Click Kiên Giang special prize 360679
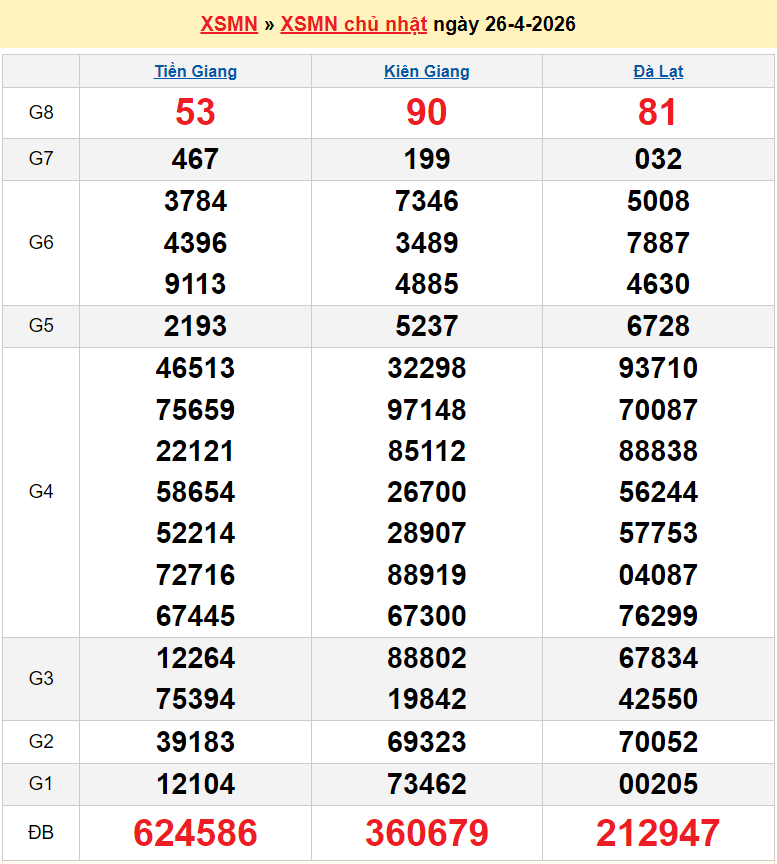Viewport: 777px width, 864px height. click(x=427, y=833)
